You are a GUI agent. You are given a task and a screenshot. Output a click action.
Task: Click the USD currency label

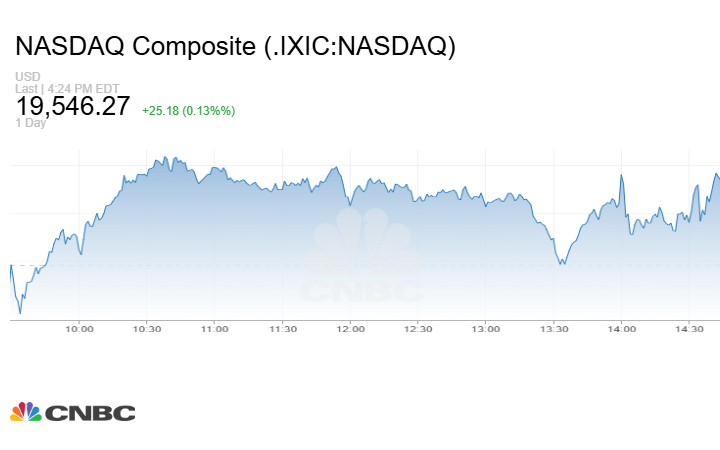click(x=27, y=77)
